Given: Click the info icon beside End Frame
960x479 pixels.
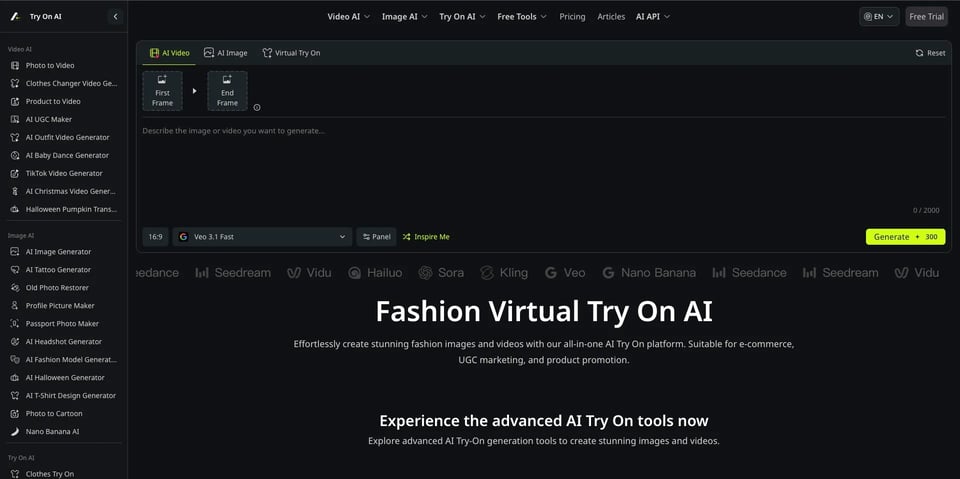Looking at the screenshot, I should point(257,107).
